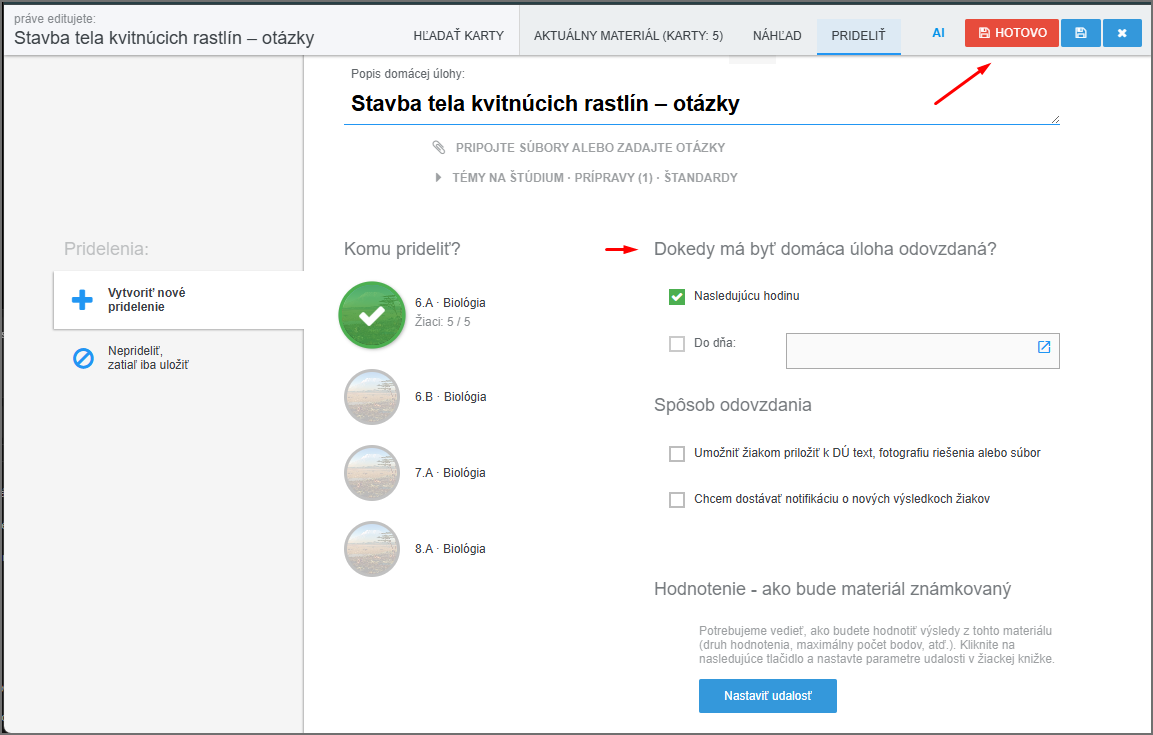Open the Aktuálny materiál tab

[628, 35]
